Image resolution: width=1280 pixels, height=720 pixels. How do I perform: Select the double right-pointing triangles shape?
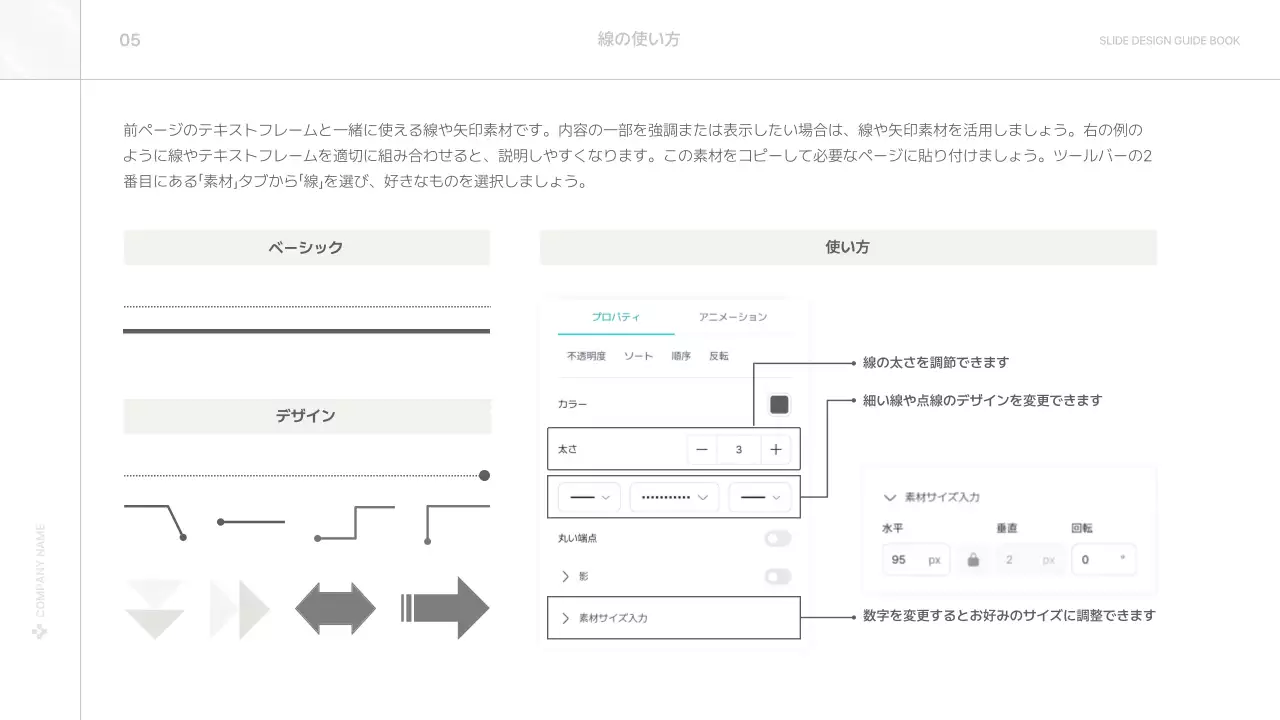240,608
